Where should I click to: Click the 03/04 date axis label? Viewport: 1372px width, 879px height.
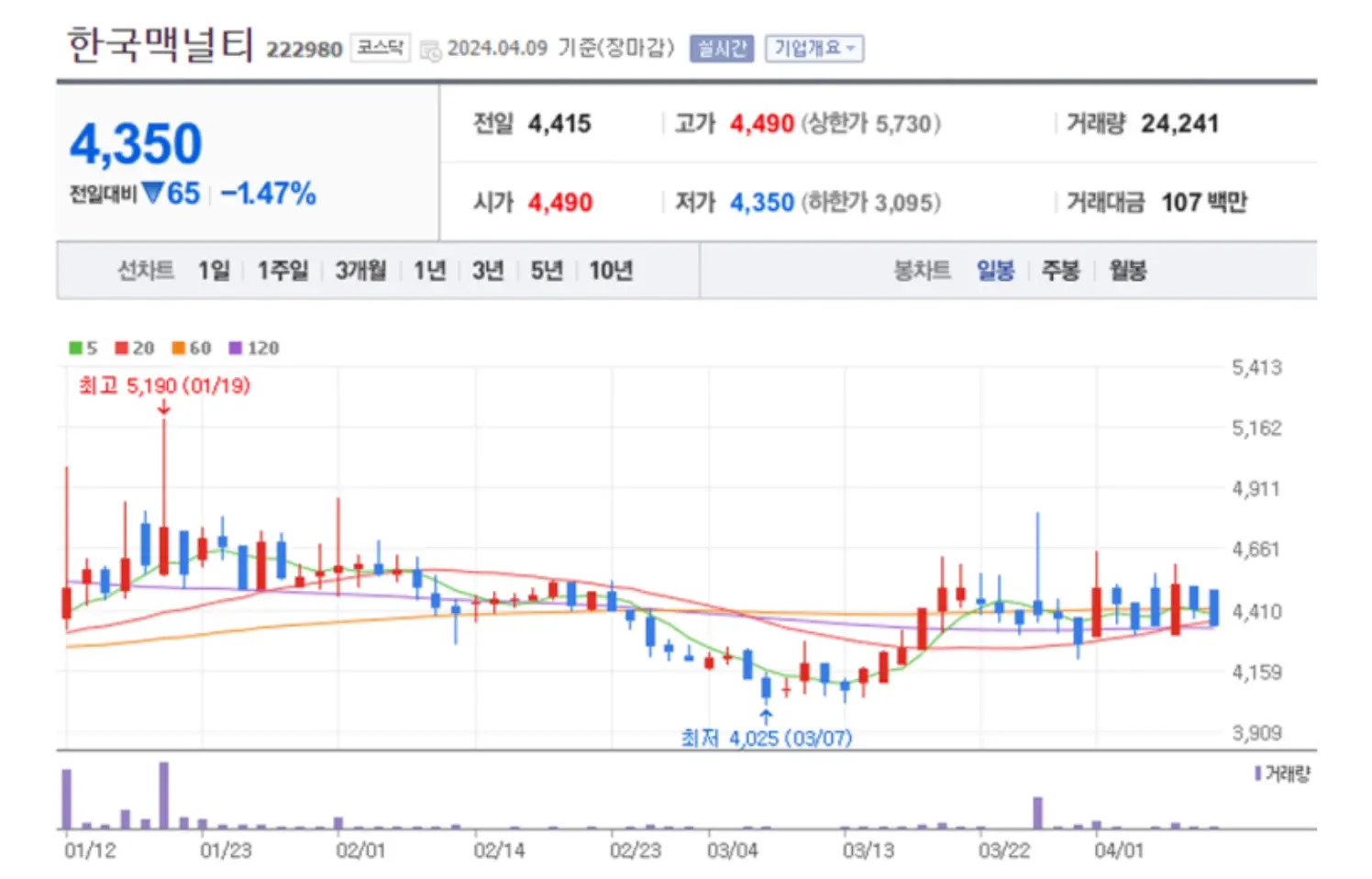[733, 851]
